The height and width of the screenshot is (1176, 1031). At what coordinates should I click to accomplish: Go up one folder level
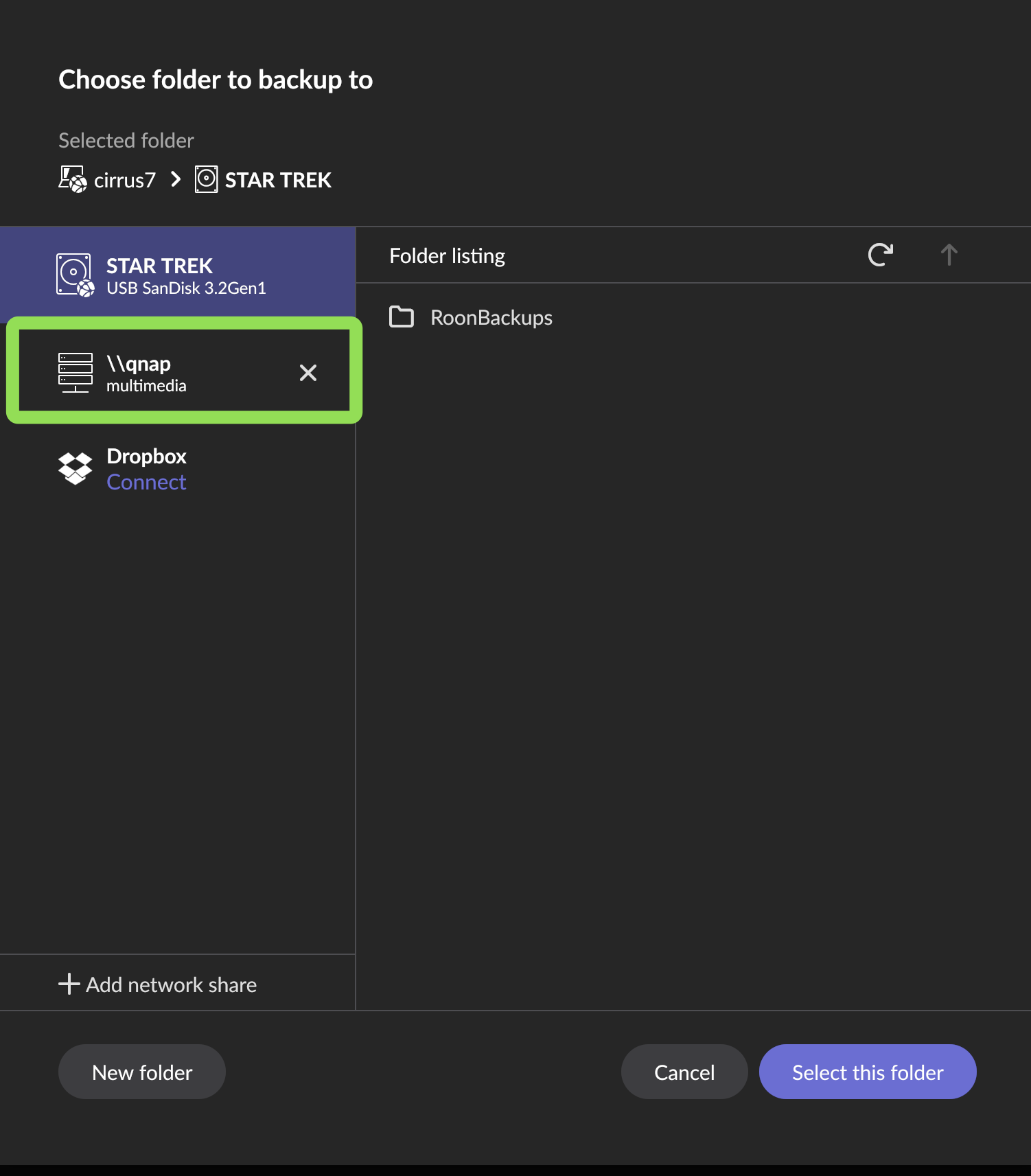949,255
